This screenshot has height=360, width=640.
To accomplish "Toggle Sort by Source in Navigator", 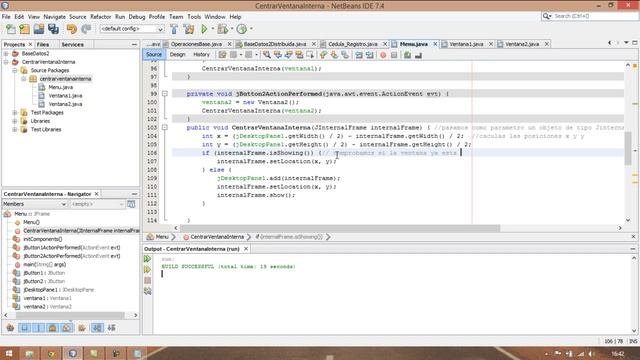I will 111,327.
